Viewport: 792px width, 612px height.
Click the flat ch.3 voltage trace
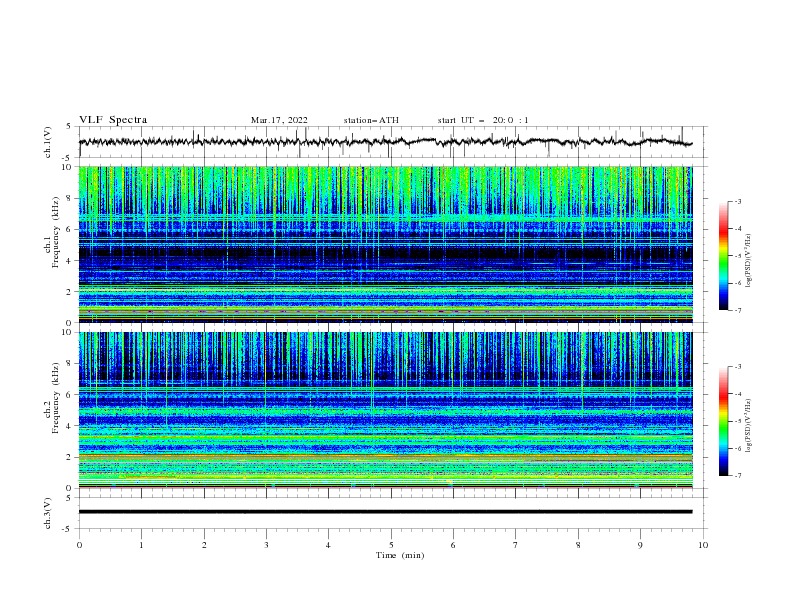click(385, 512)
